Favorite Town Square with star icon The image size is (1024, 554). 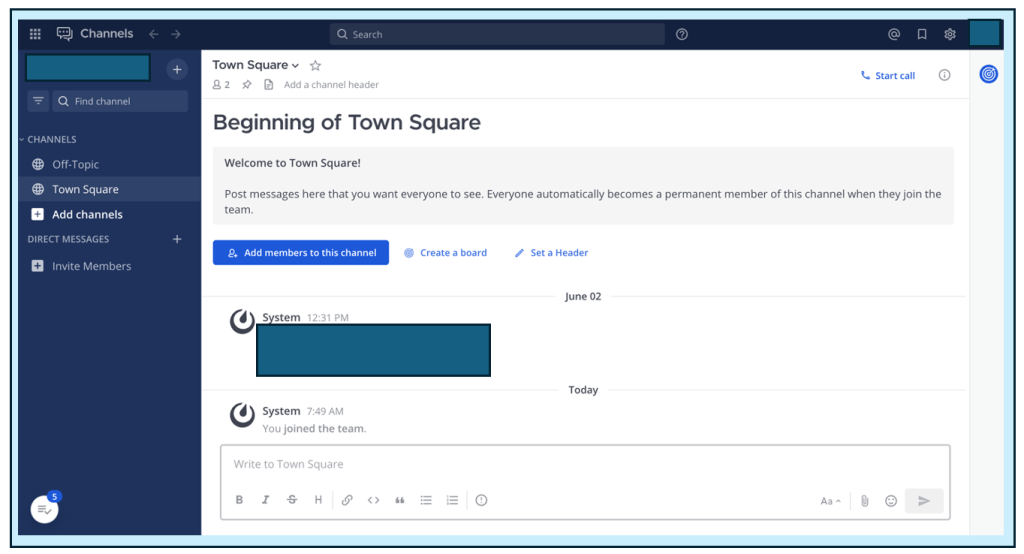(315, 65)
